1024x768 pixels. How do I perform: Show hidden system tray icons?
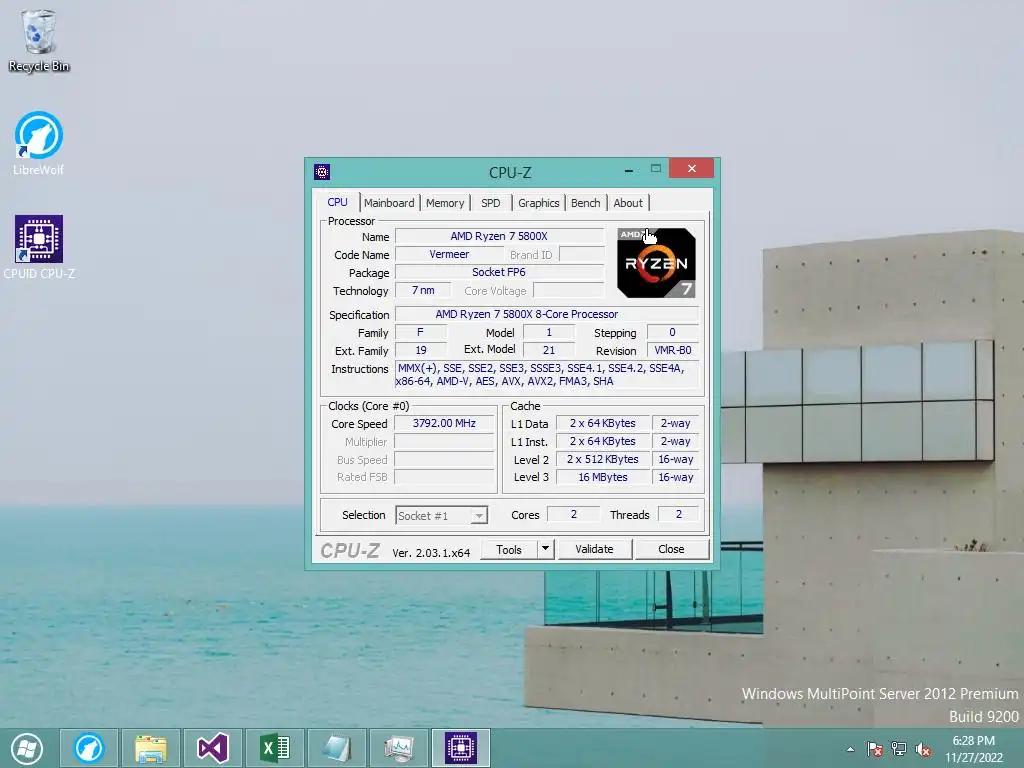850,749
